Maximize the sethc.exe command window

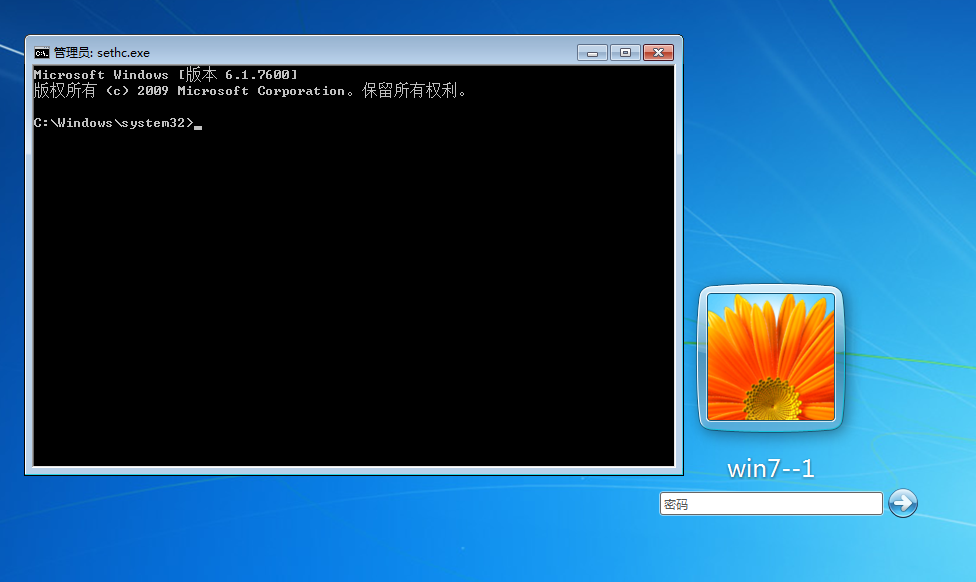tap(626, 53)
